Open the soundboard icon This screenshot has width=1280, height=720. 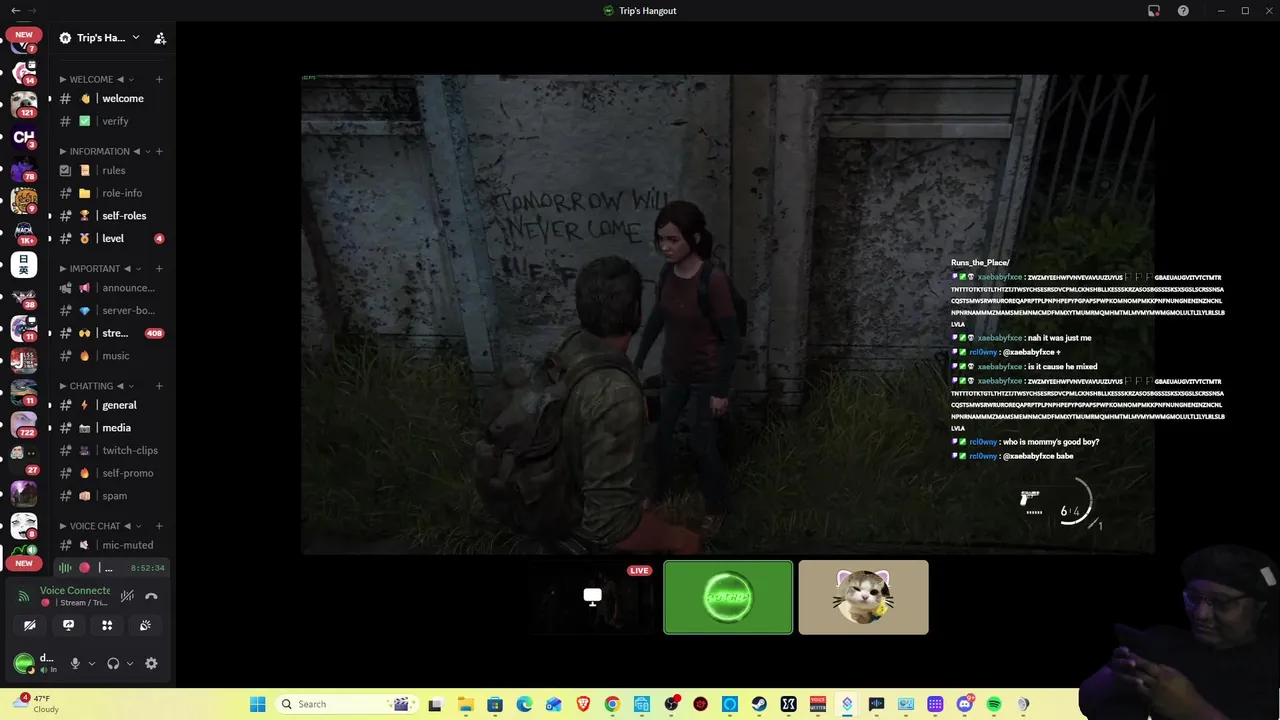pos(145,625)
